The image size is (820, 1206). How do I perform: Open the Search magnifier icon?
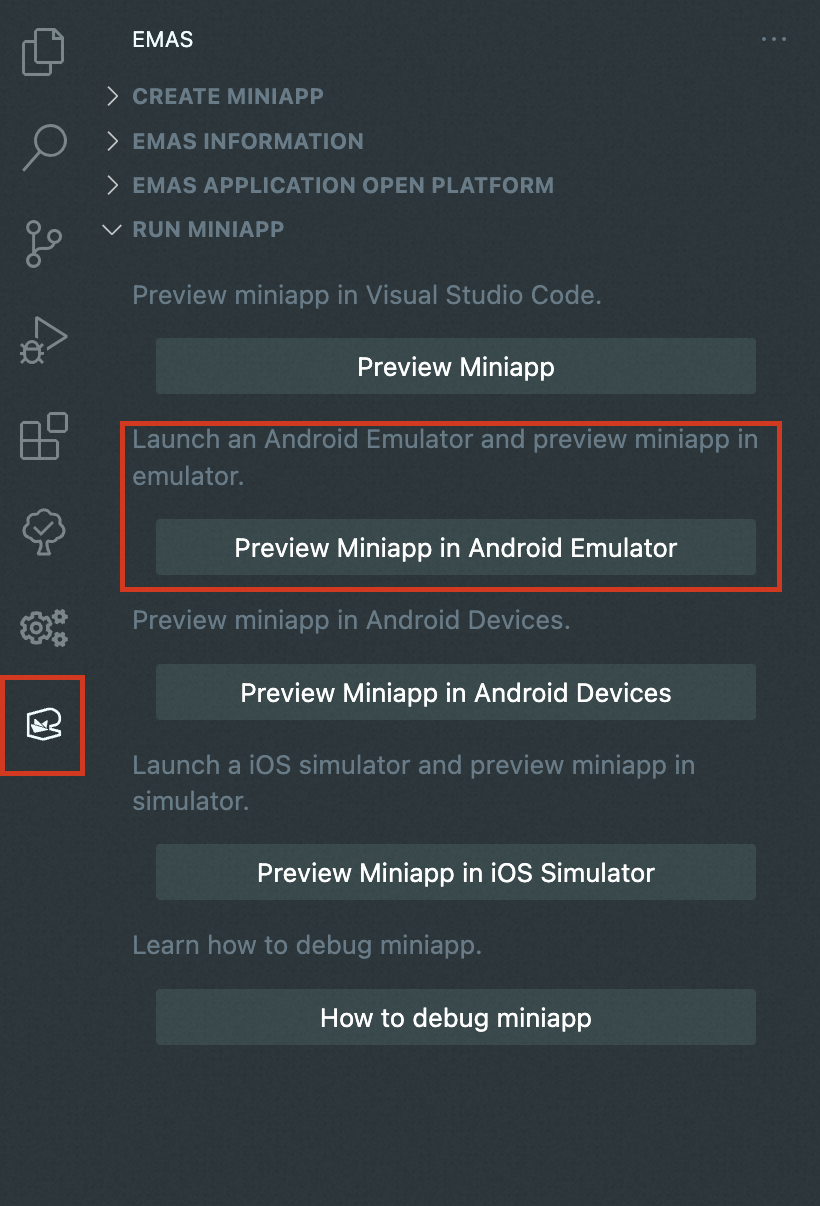click(x=44, y=147)
